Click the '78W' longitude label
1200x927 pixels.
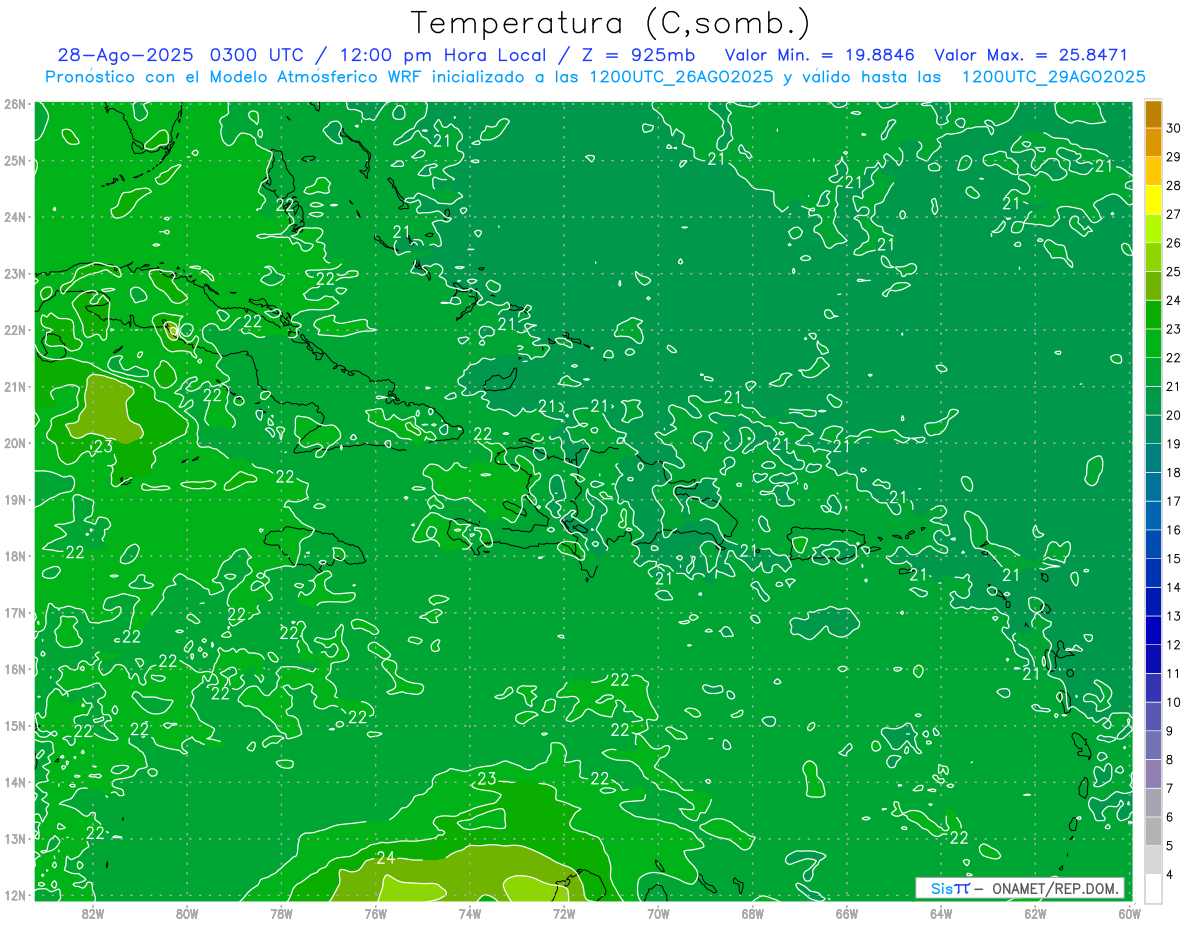pos(281,913)
